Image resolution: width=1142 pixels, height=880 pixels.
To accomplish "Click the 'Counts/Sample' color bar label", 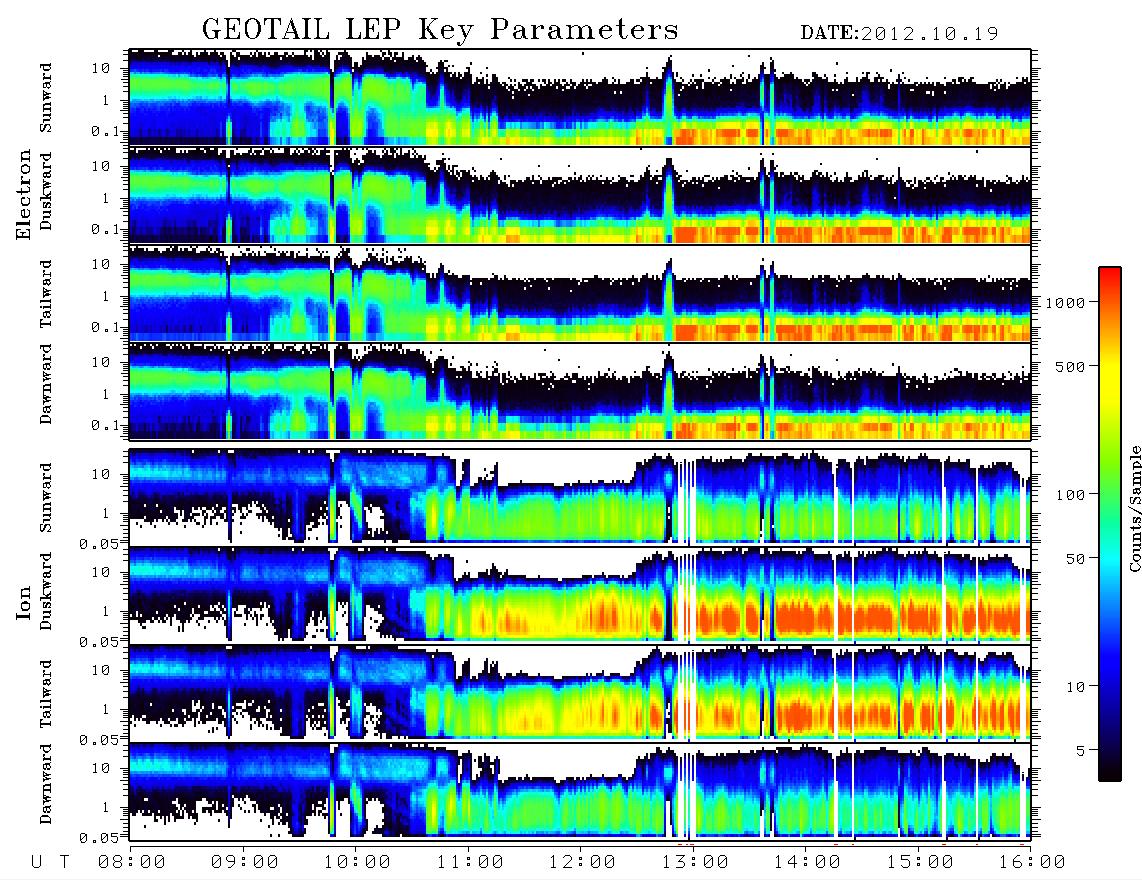I will [1135, 508].
